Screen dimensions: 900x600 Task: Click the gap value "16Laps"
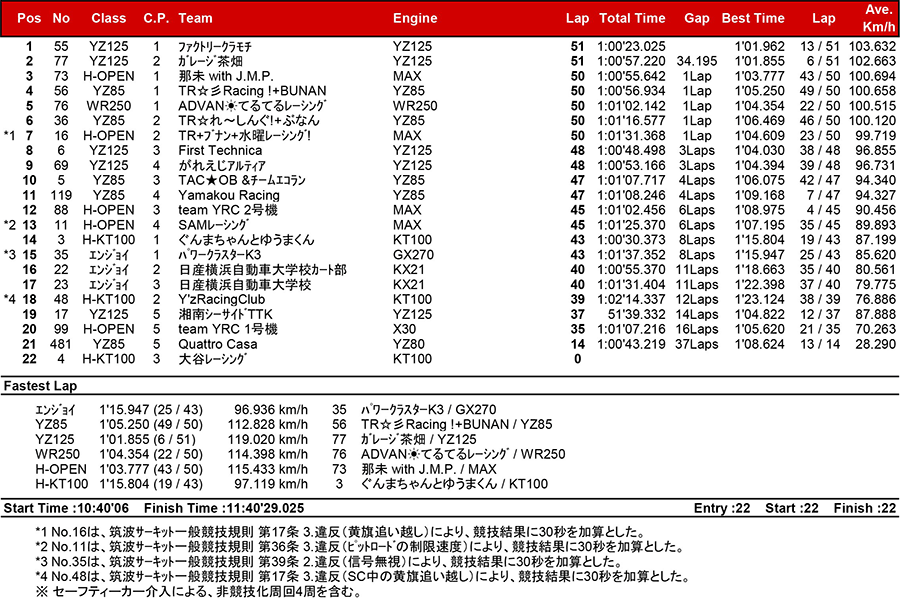click(697, 329)
